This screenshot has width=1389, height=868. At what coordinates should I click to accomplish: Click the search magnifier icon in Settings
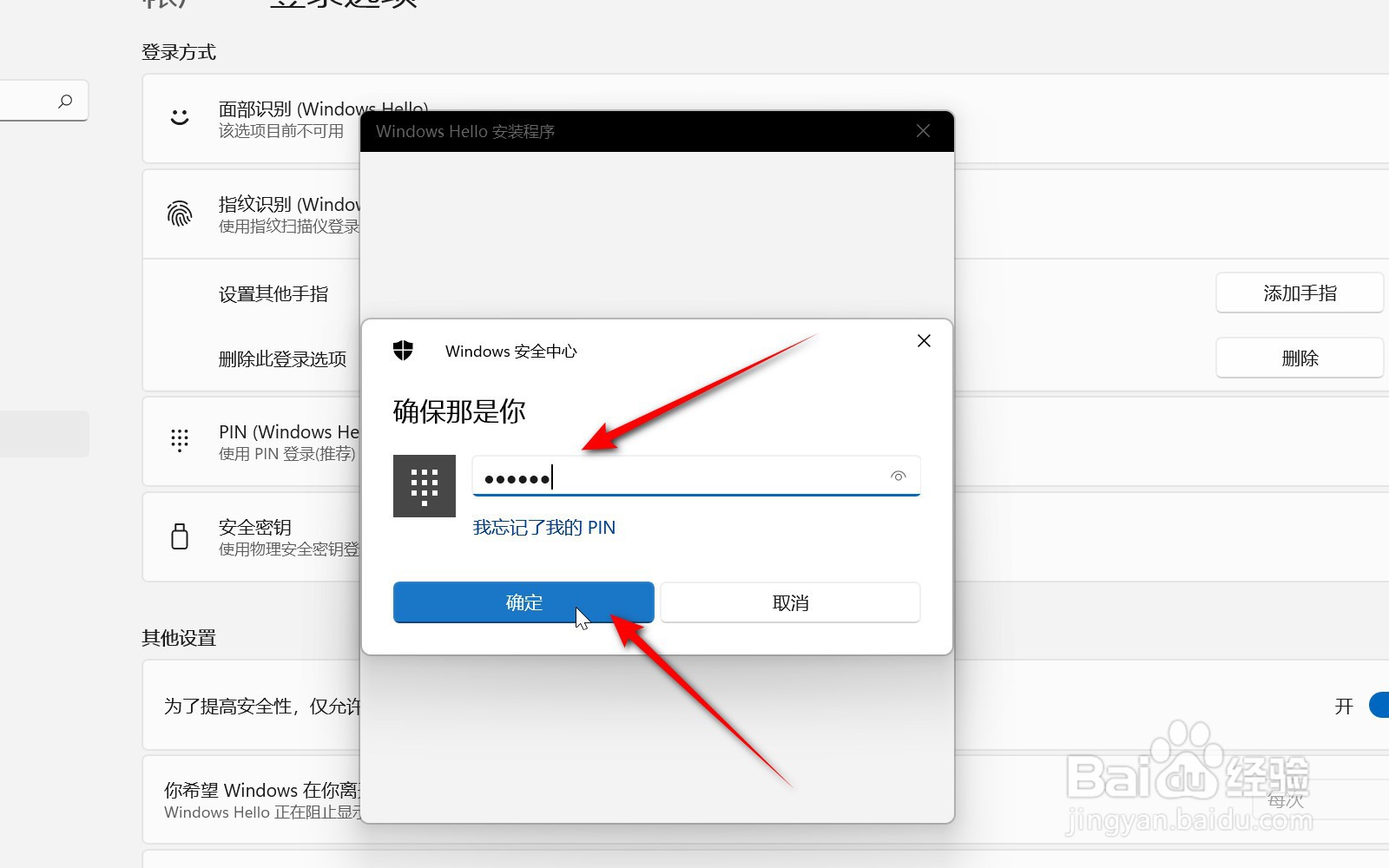[65, 102]
